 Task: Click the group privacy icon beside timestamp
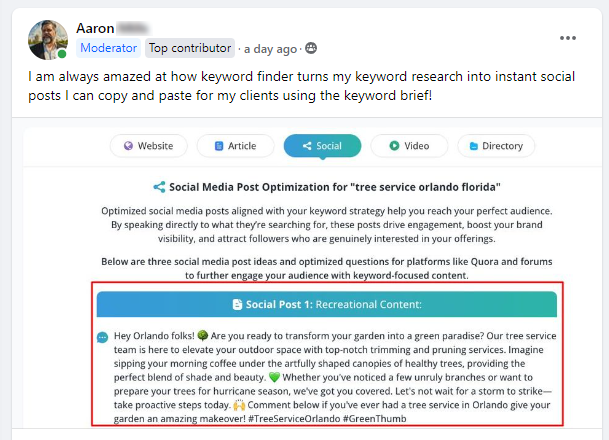(x=311, y=48)
